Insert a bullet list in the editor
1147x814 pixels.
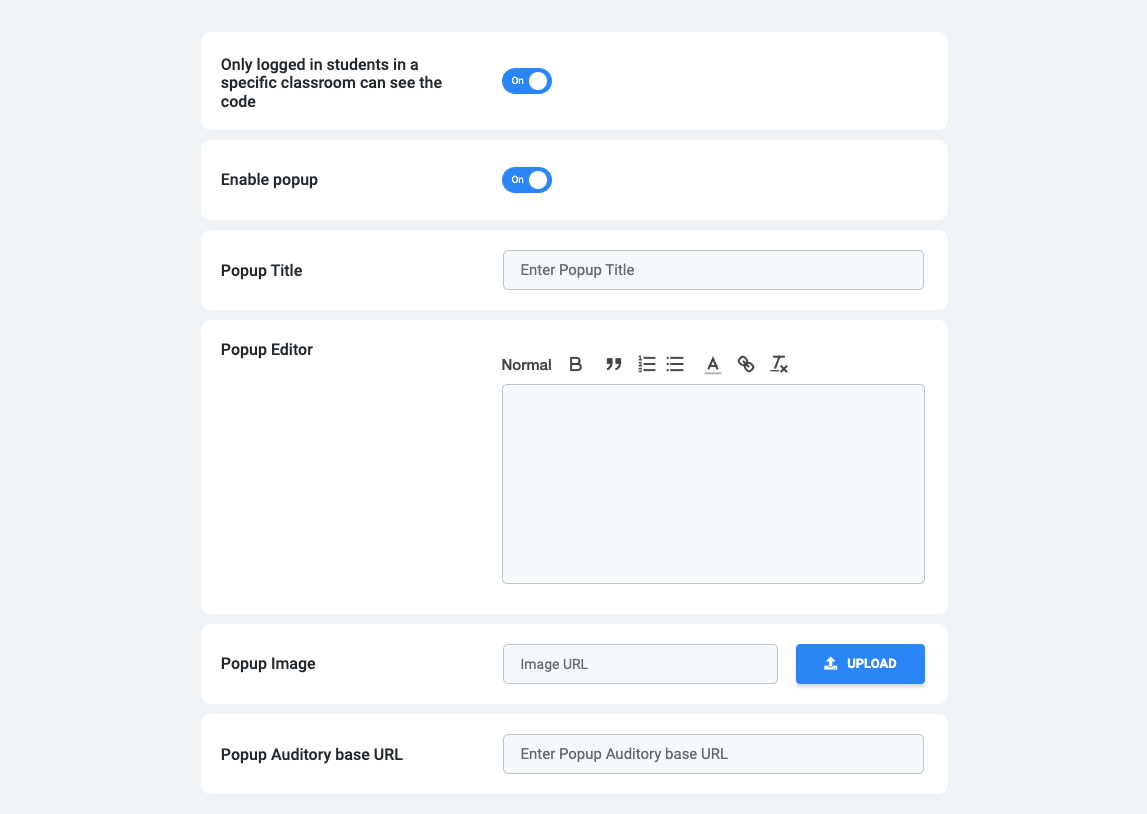pyautogui.click(x=675, y=365)
